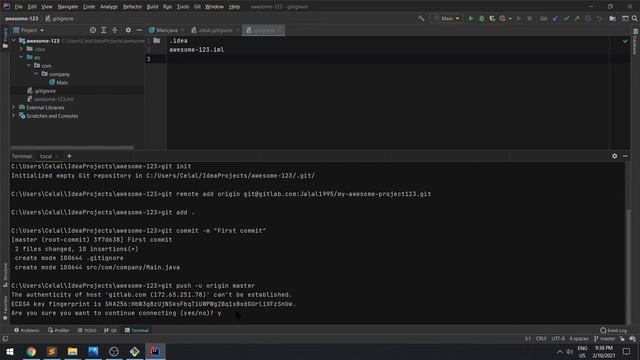Click the Stop square icon in toolbar

pyautogui.click(x=529, y=18)
